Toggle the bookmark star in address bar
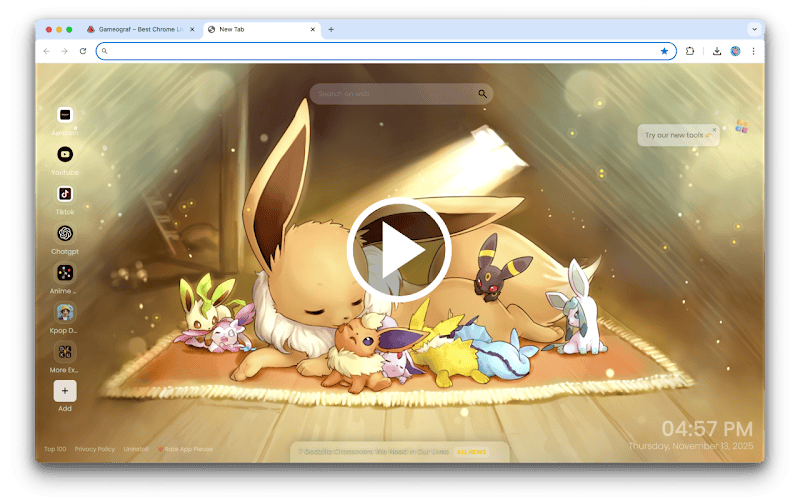800x500 pixels. tap(664, 51)
